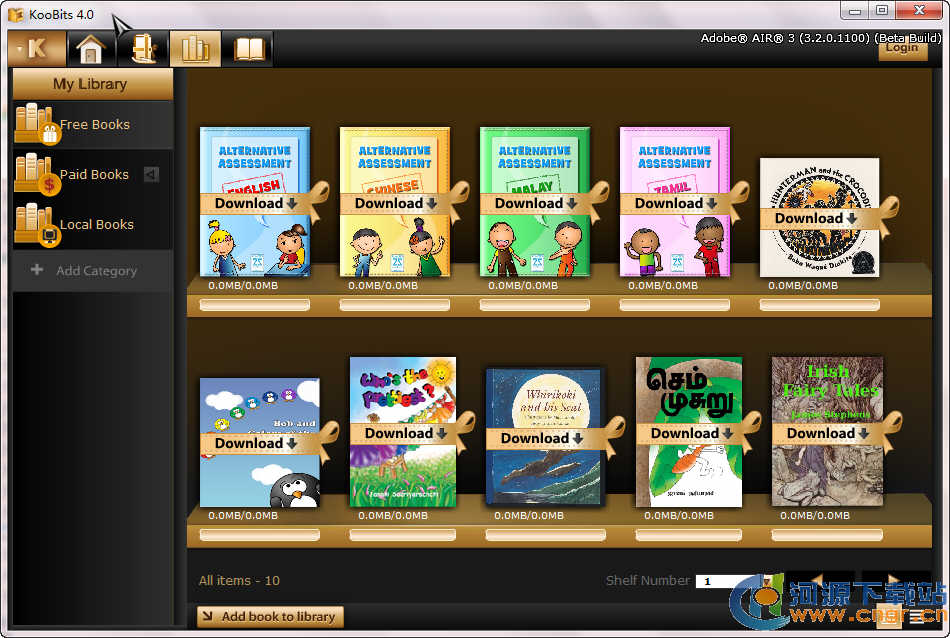The width and height of the screenshot is (950, 638).
Task: Click Add Category in the sidebar
Action: point(94,270)
